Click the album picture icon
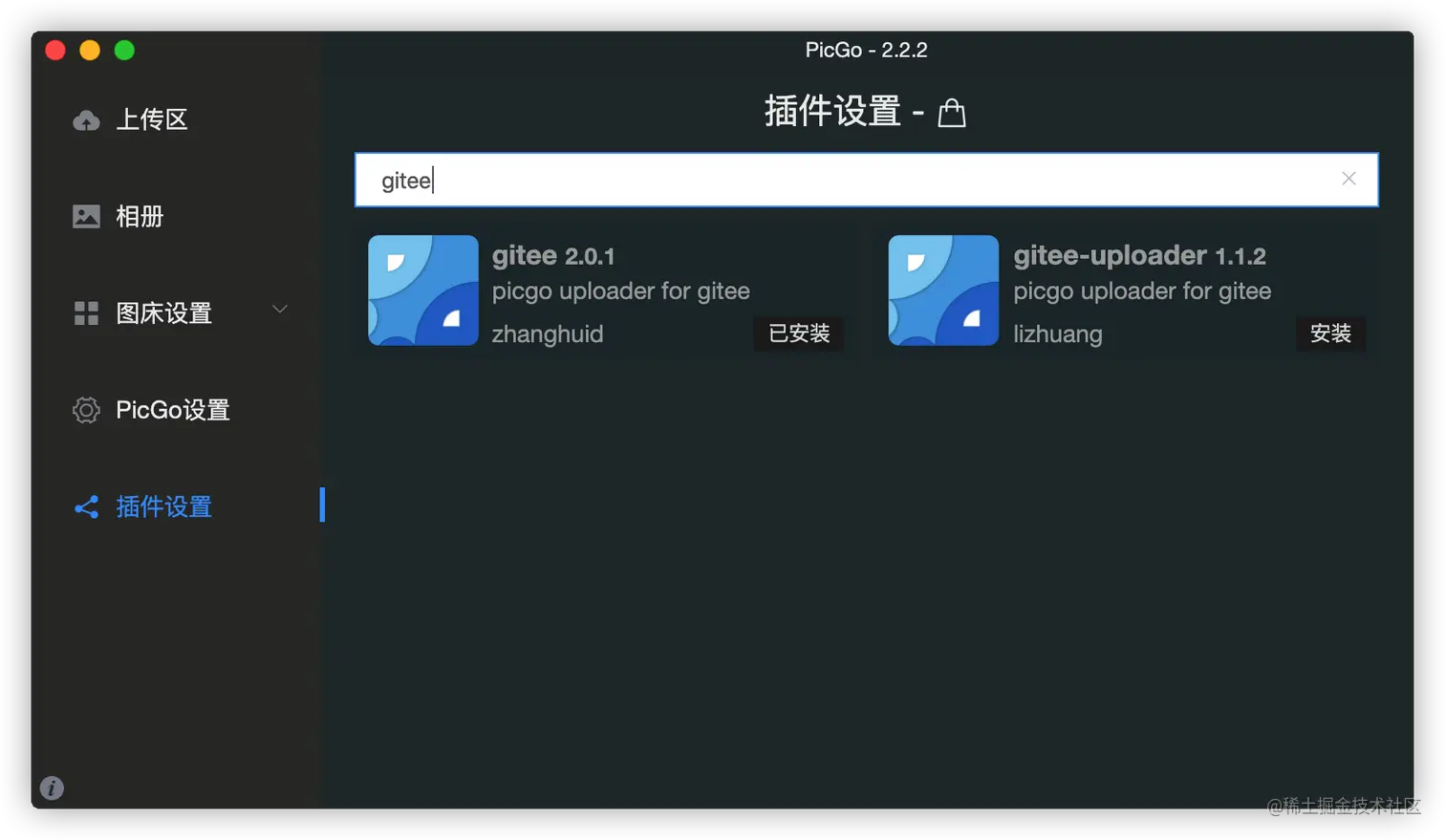The height and width of the screenshot is (840, 1445). tap(86, 217)
